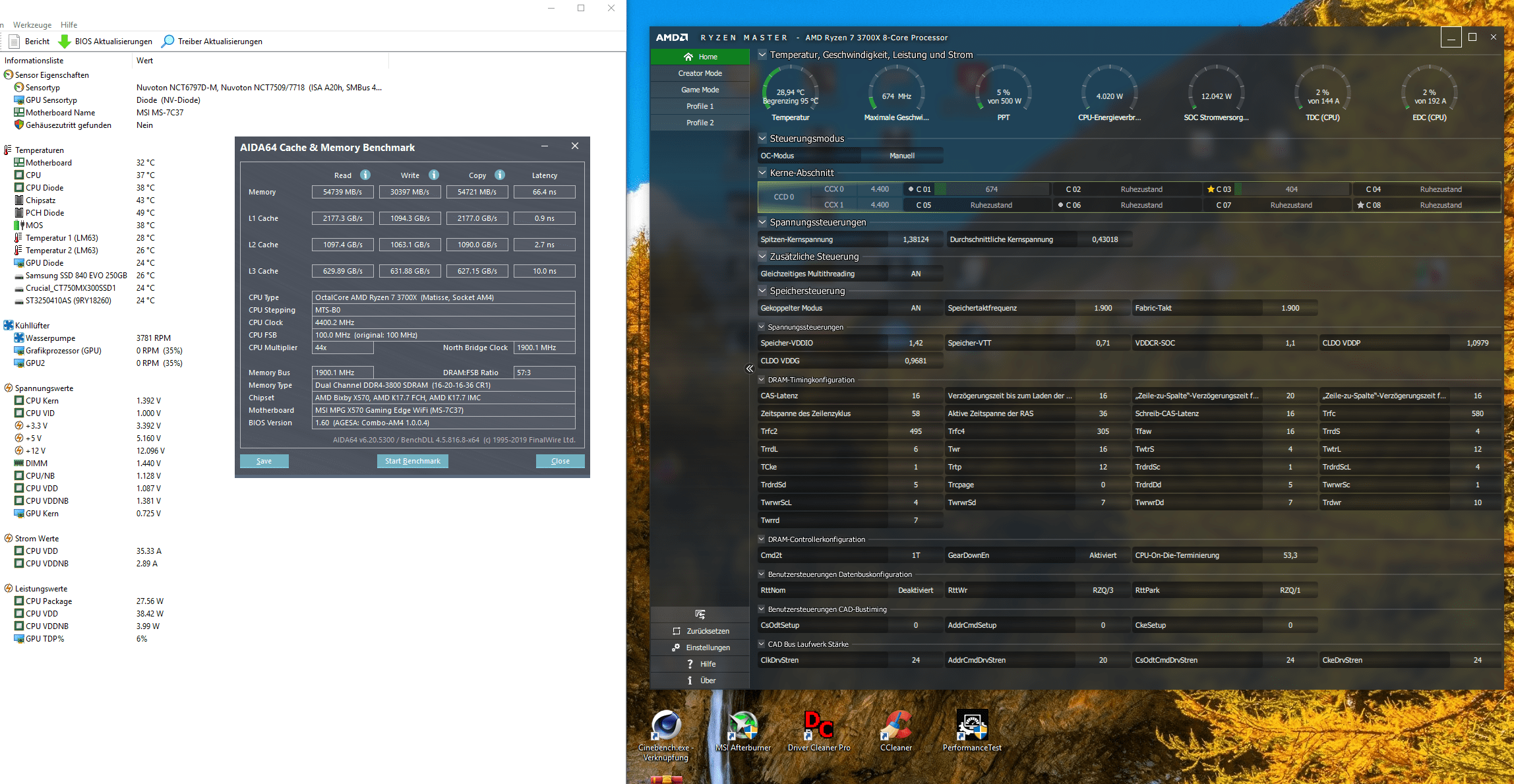Screen dimensions: 1514x784
Task: Click the collapse sidebar double-arrow icon
Action: click(x=750, y=369)
